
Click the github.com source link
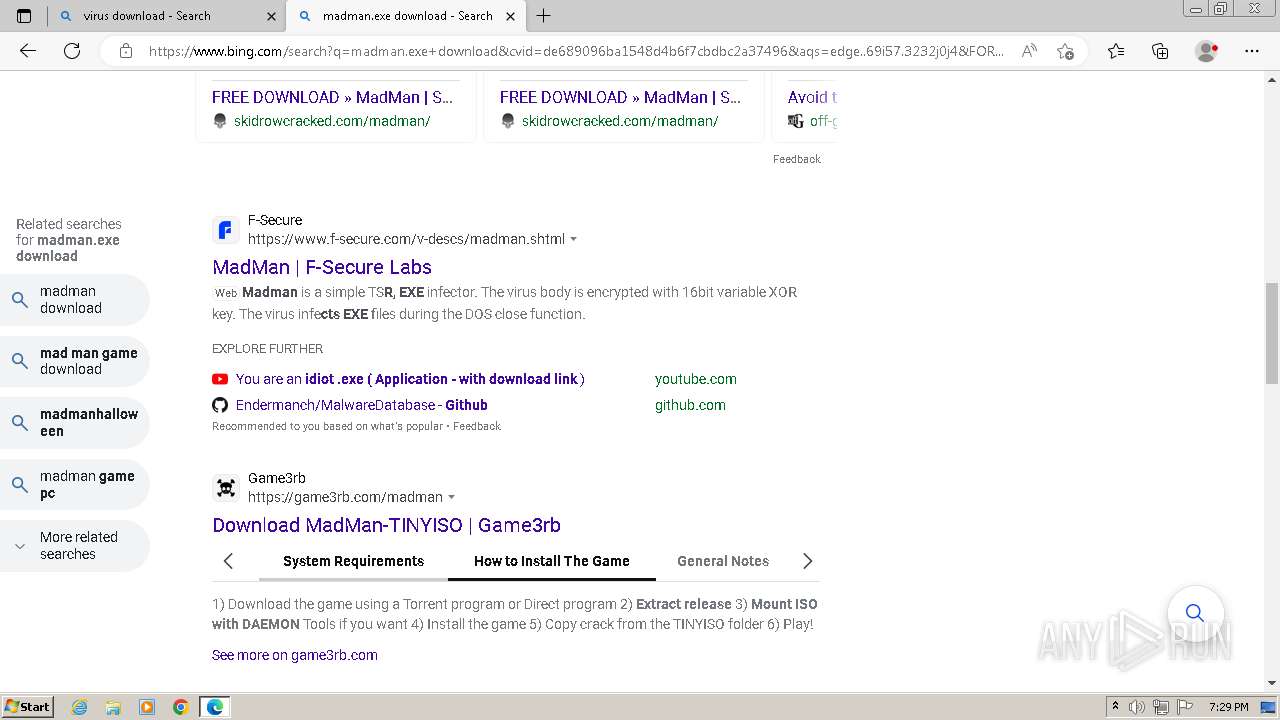click(690, 405)
